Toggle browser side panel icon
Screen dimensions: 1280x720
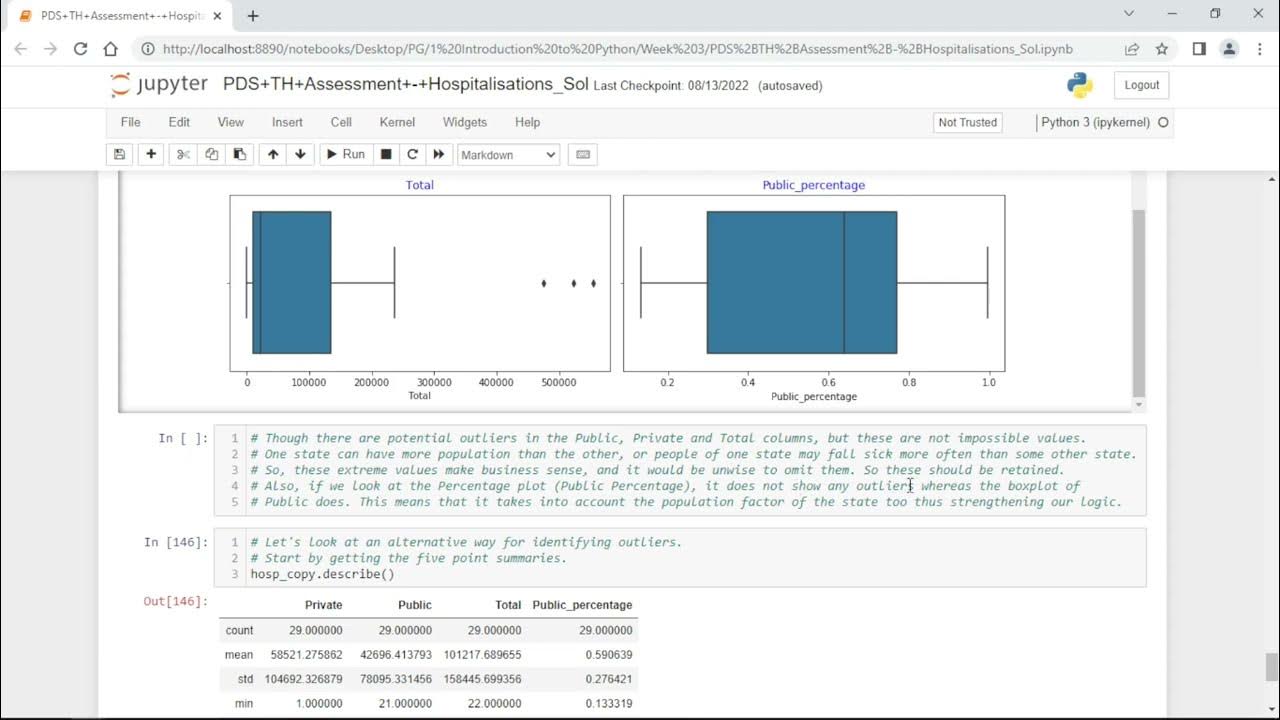point(1199,49)
